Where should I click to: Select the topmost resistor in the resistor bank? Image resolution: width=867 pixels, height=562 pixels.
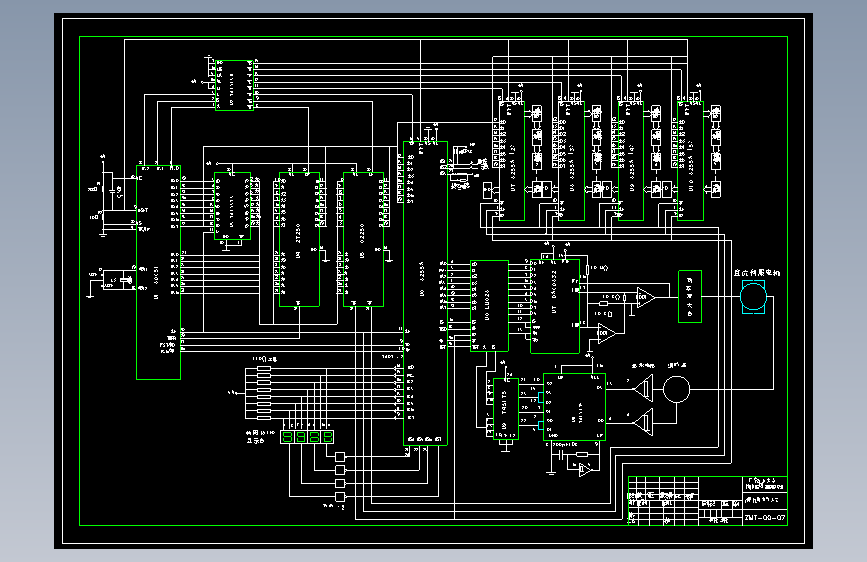264,368
